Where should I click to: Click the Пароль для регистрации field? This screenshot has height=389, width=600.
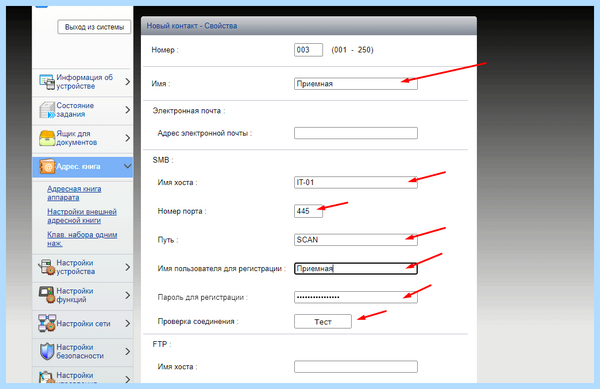(356, 297)
